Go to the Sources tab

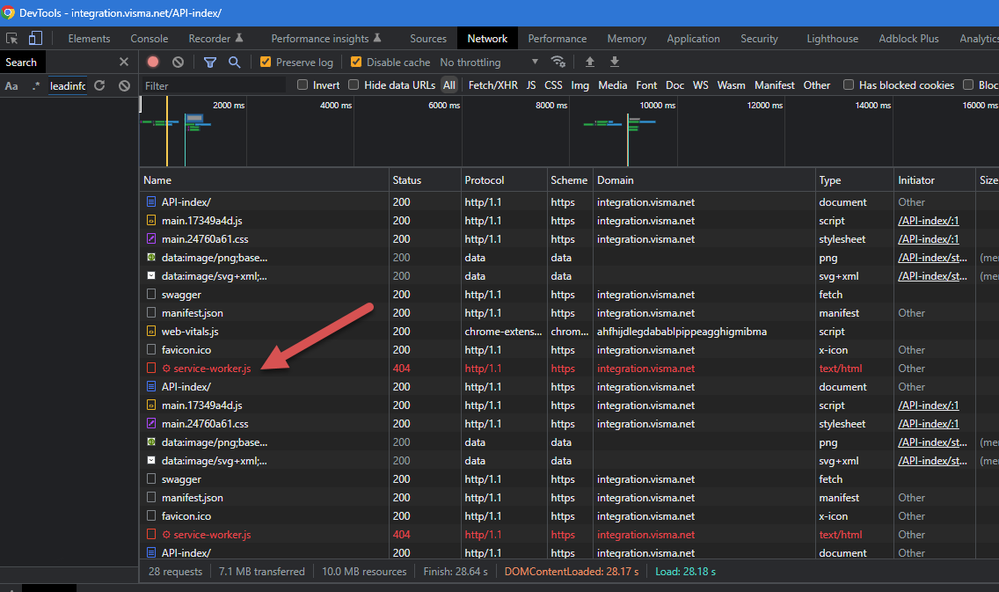(x=428, y=38)
